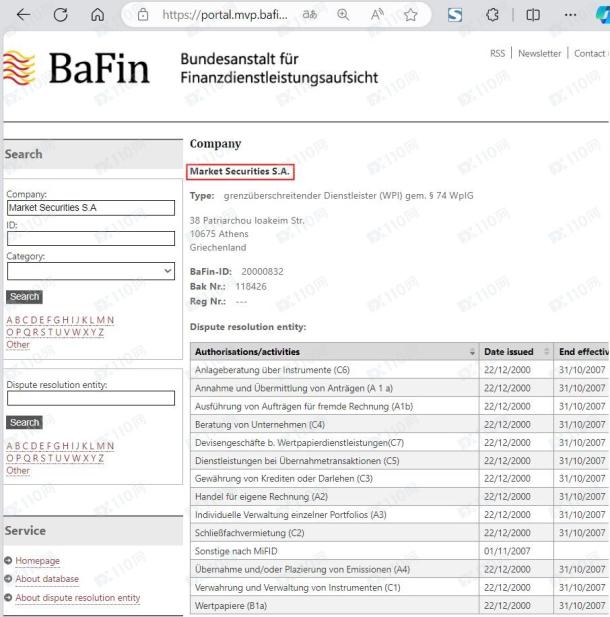
Task: Open site info lock icon
Action: 143,15
